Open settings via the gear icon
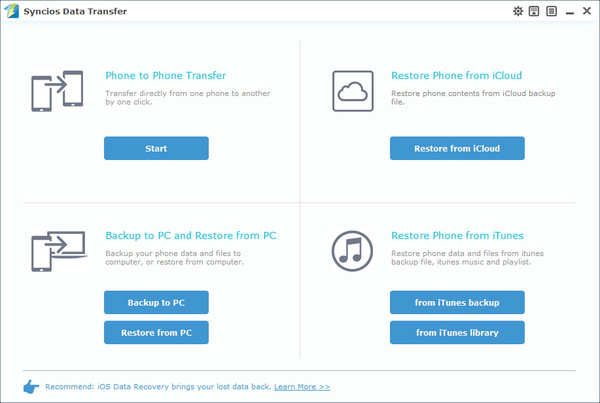 tap(518, 11)
